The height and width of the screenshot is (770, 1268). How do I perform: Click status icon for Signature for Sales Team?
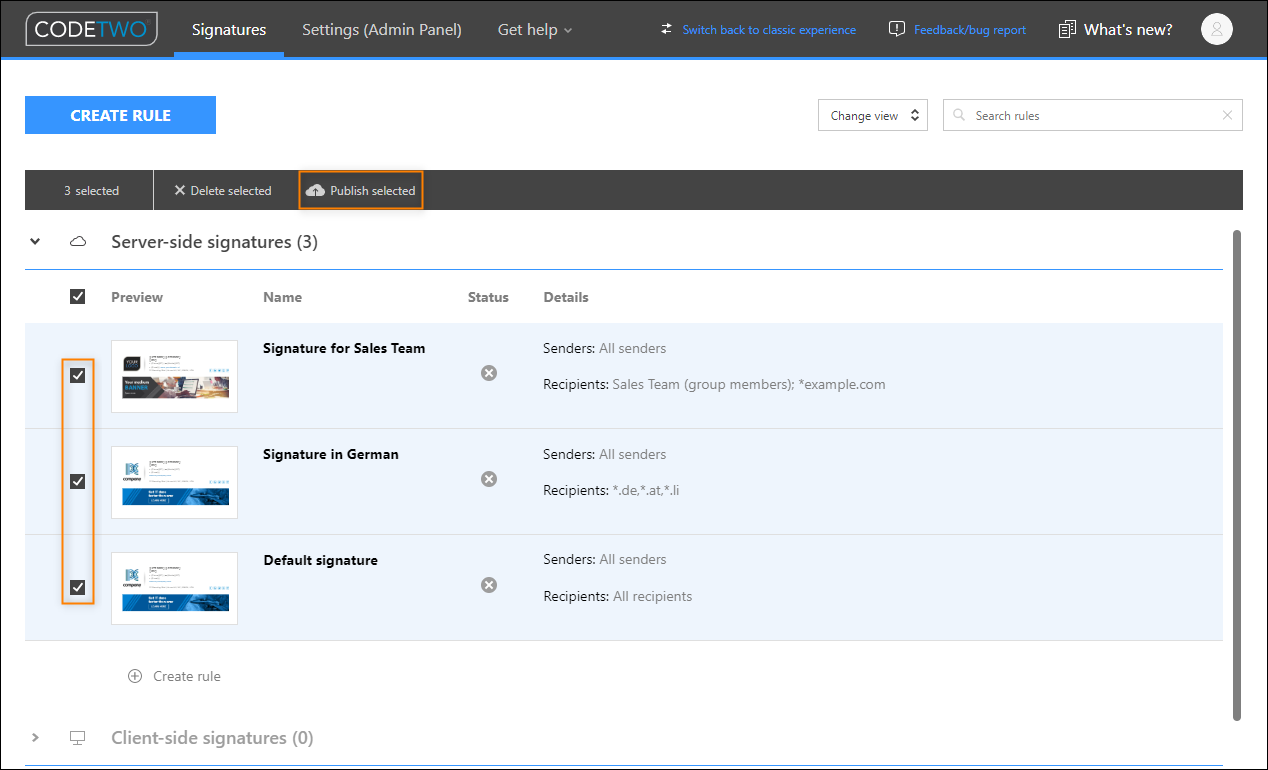pyautogui.click(x=489, y=373)
